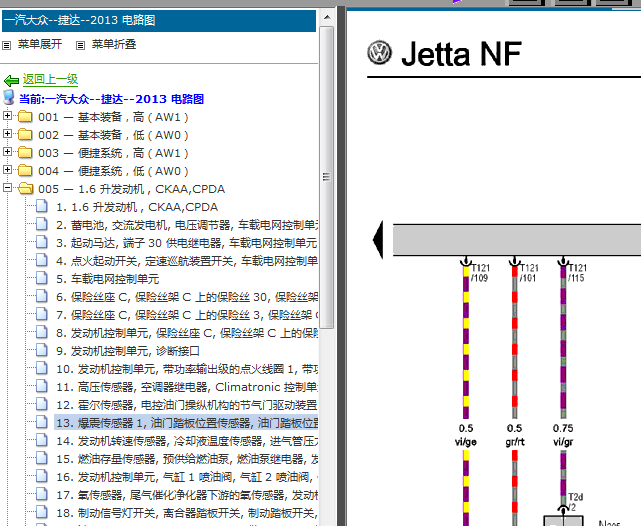Click the scrollbar up arrow in tree panel
641x526 pixels.
coord(327,18)
